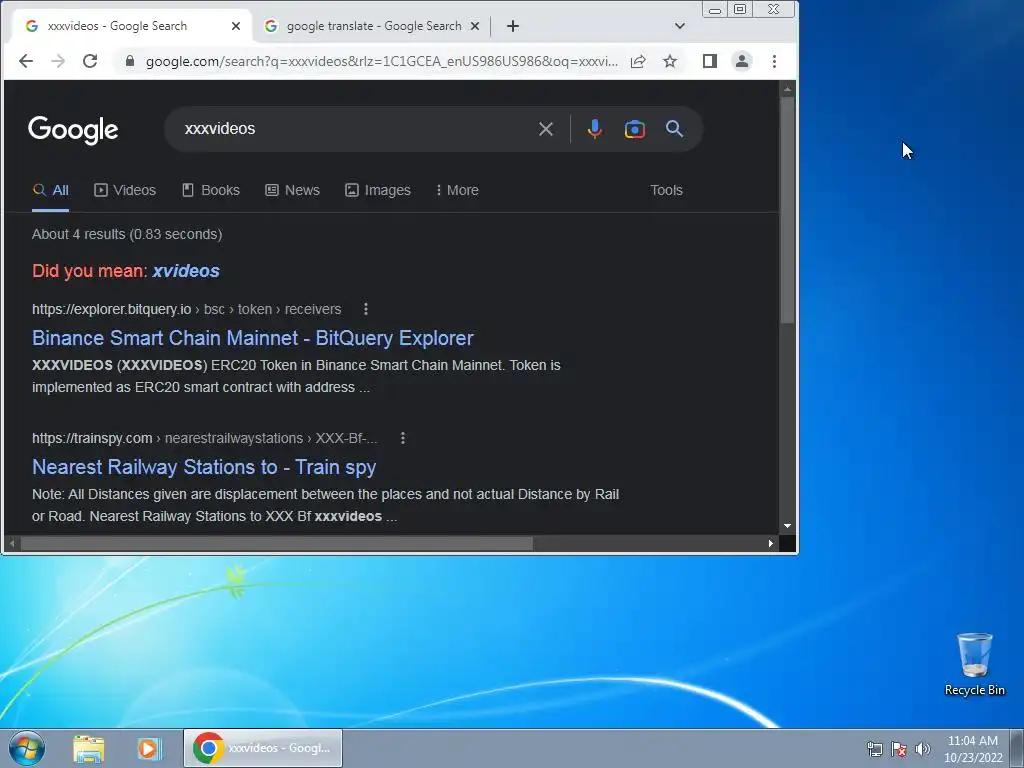Screen dimensions: 1024x768
Task: Open network status icon in system tray
Action: (874, 749)
